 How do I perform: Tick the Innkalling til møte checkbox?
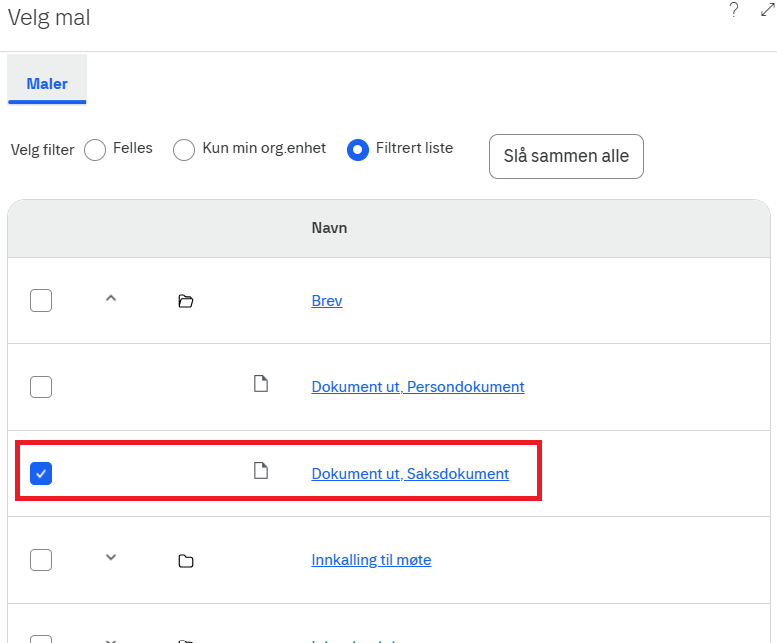[41, 560]
